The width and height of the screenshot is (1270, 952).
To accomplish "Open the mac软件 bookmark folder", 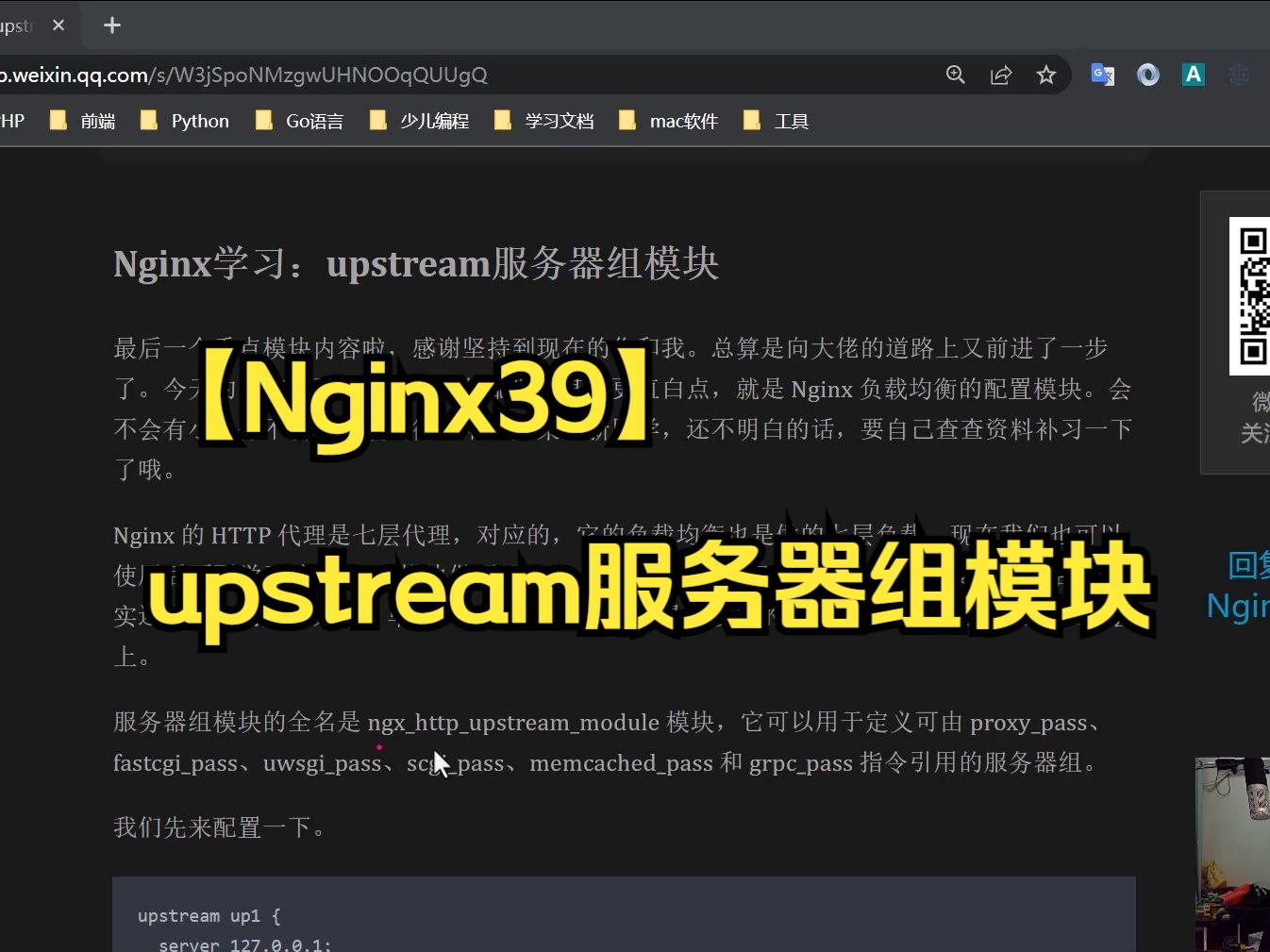I will tap(669, 121).
